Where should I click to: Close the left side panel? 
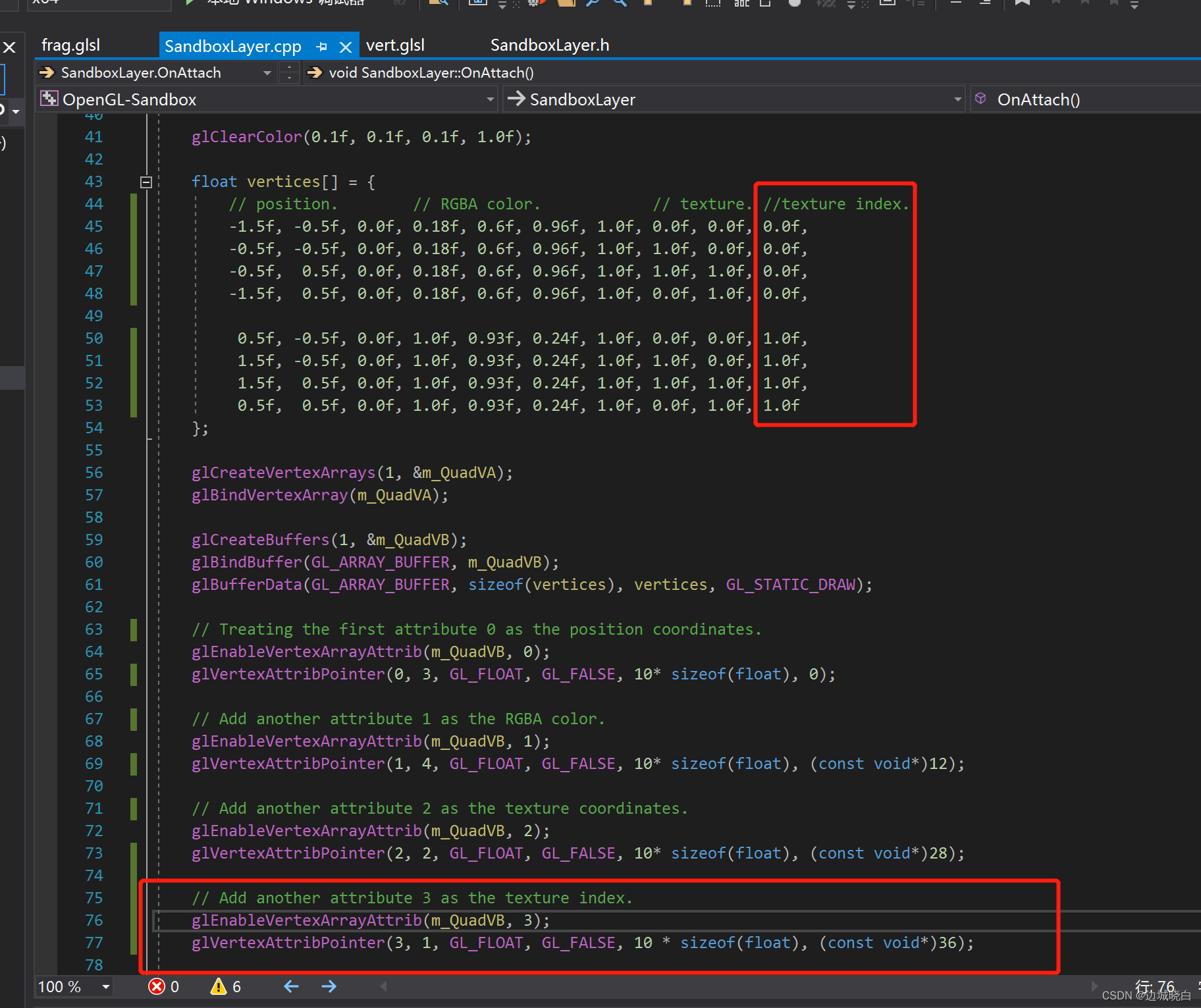pos(9,47)
